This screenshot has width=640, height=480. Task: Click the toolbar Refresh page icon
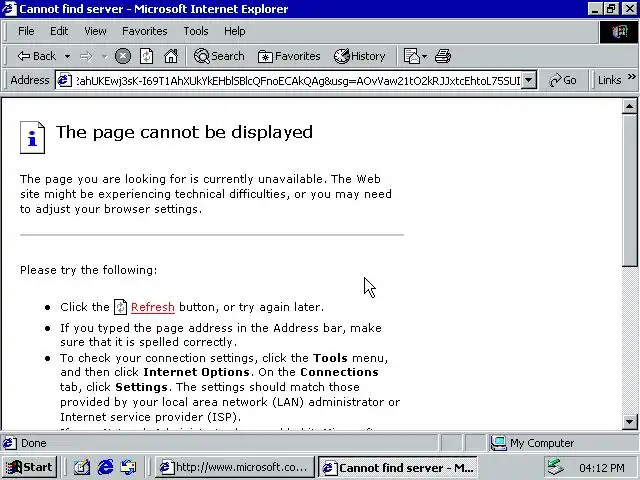point(147,56)
